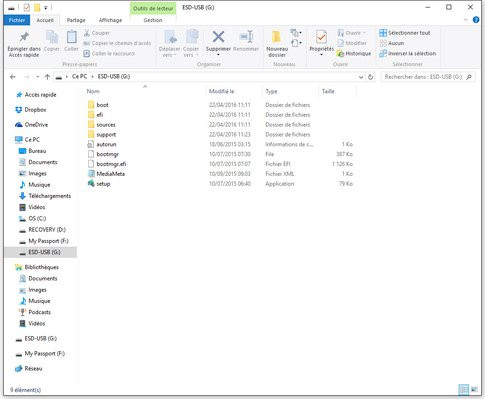This screenshot has height=399, width=485.
Task: Open My Passport (F:) under Ce PC
Action: pyautogui.click(x=48, y=241)
